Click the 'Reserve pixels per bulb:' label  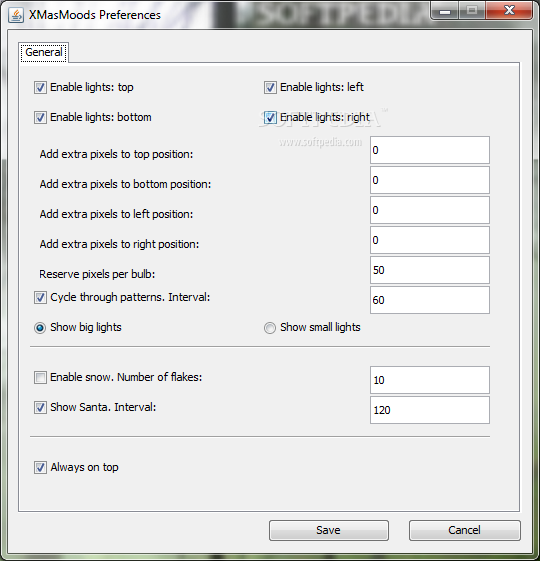click(97, 274)
